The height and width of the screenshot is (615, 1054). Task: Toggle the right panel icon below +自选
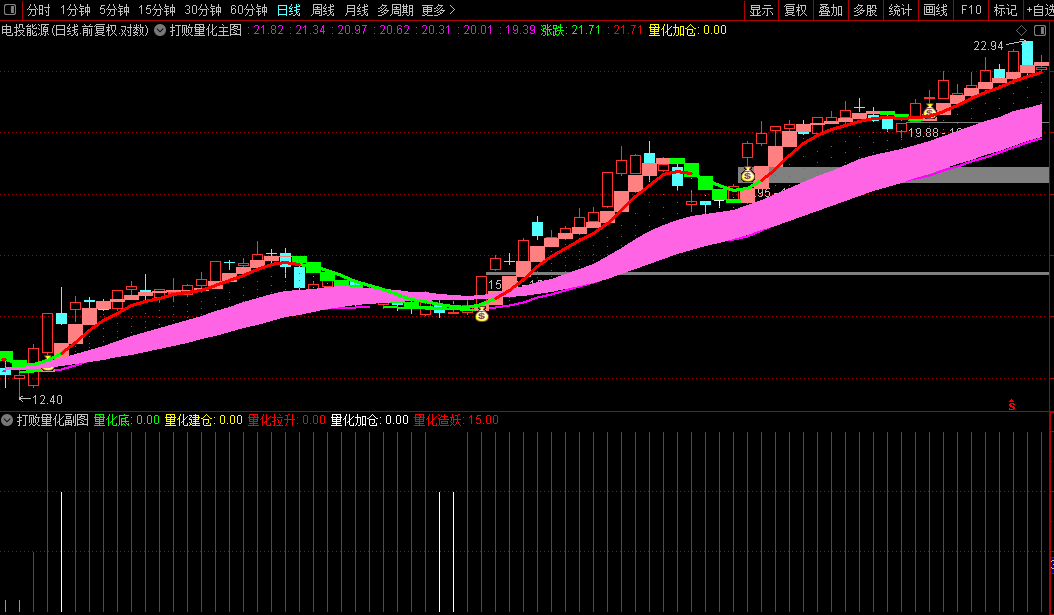[x=1039, y=30]
